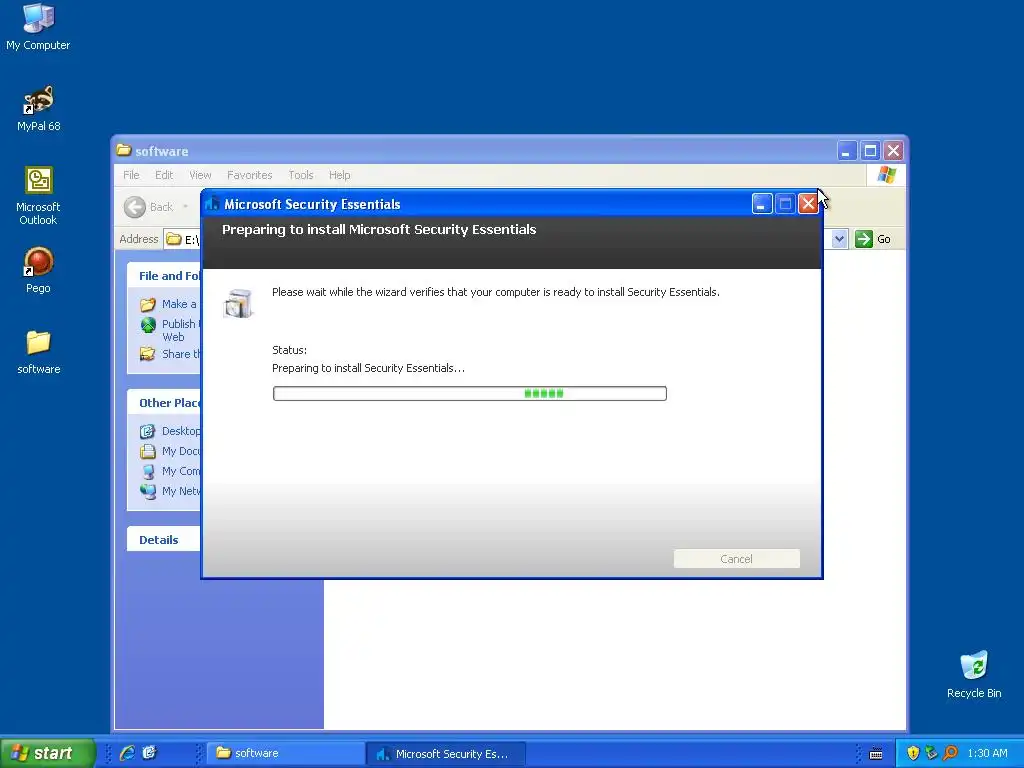Open Edit menu in software window
This screenshot has height=768, width=1024.
(164, 175)
